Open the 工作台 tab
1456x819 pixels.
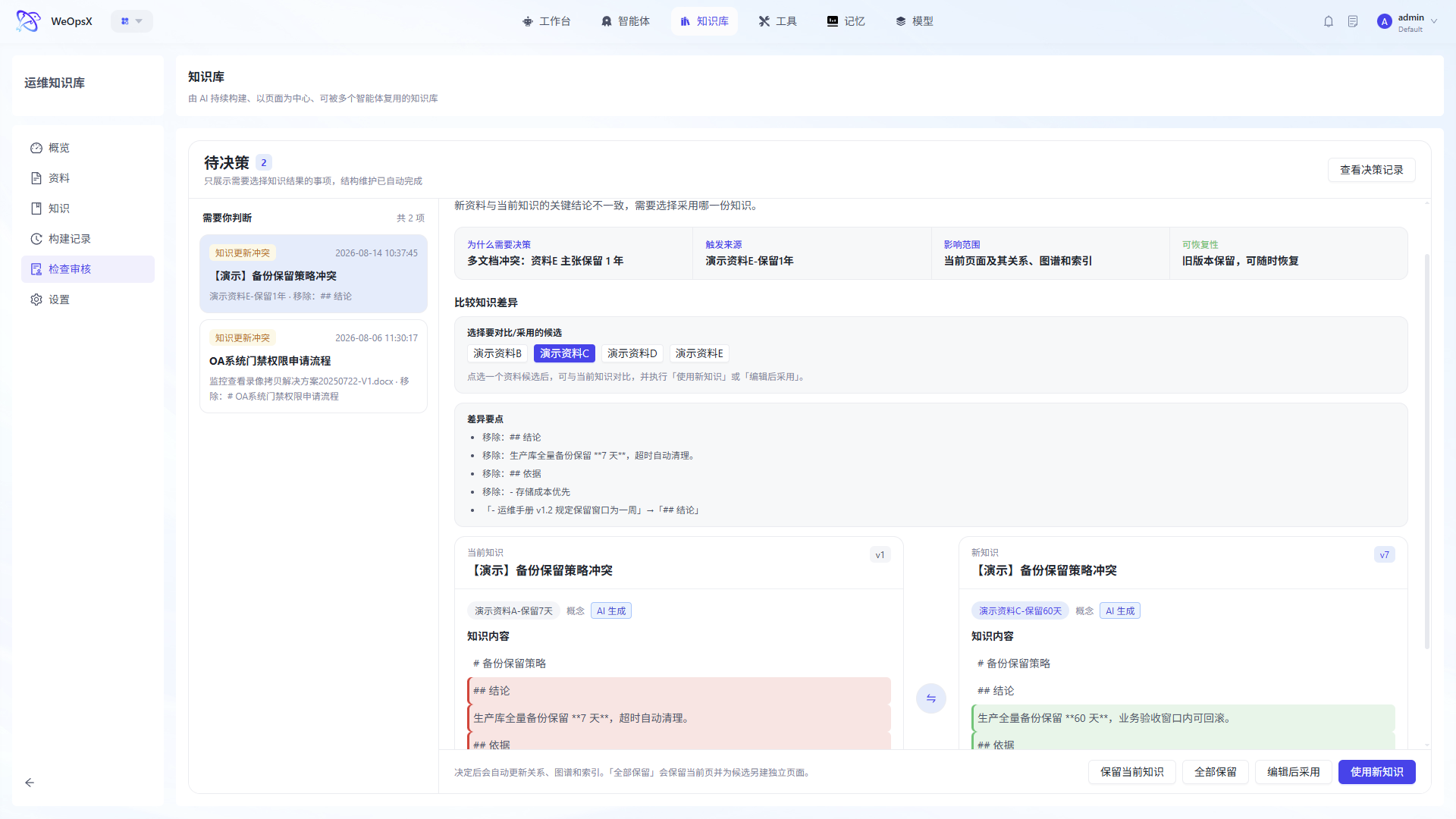tap(547, 21)
